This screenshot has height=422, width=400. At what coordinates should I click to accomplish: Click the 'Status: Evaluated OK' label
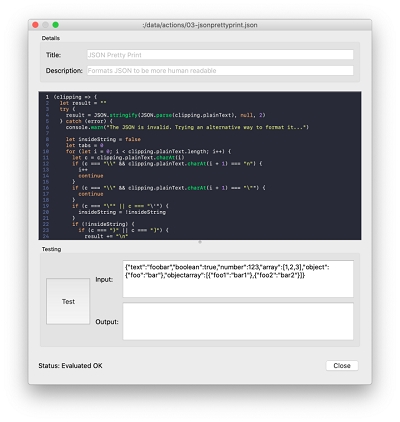point(70,366)
